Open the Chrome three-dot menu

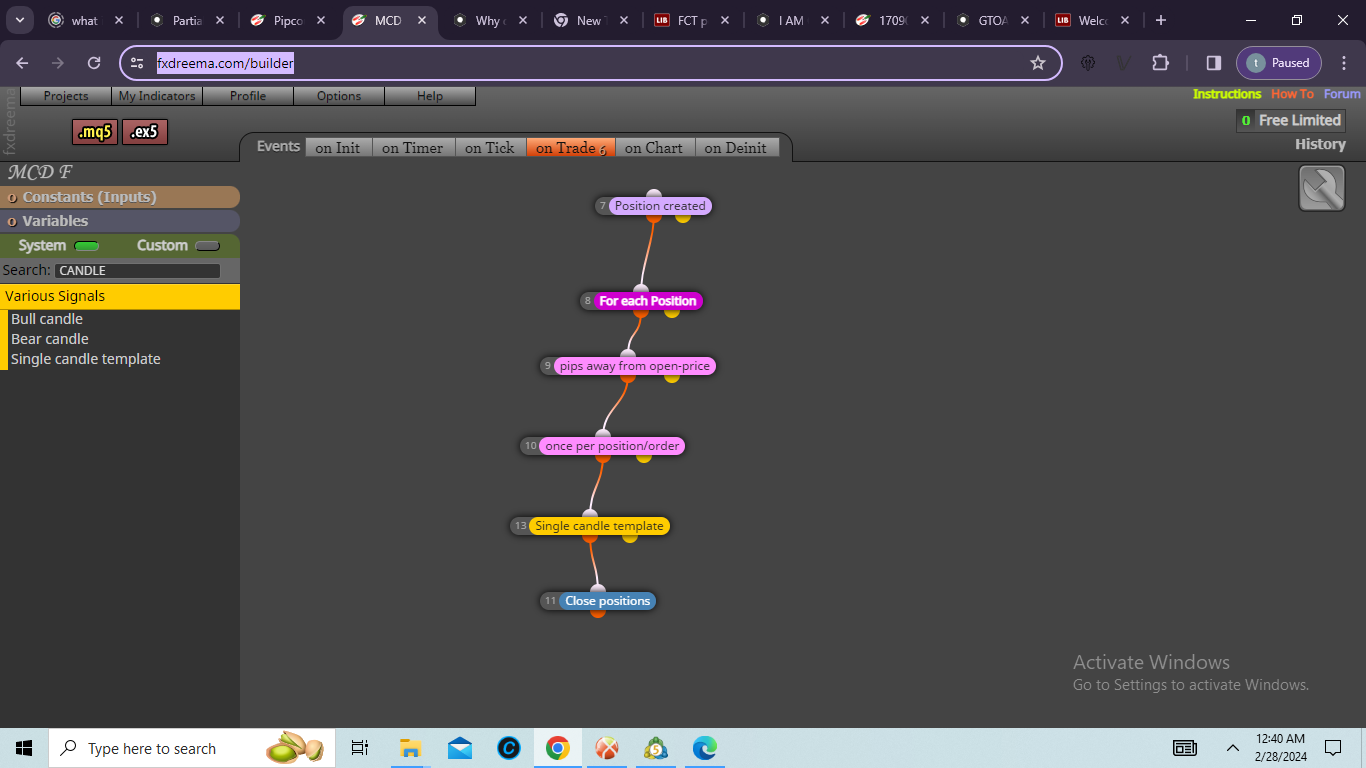coord(1344,63)
